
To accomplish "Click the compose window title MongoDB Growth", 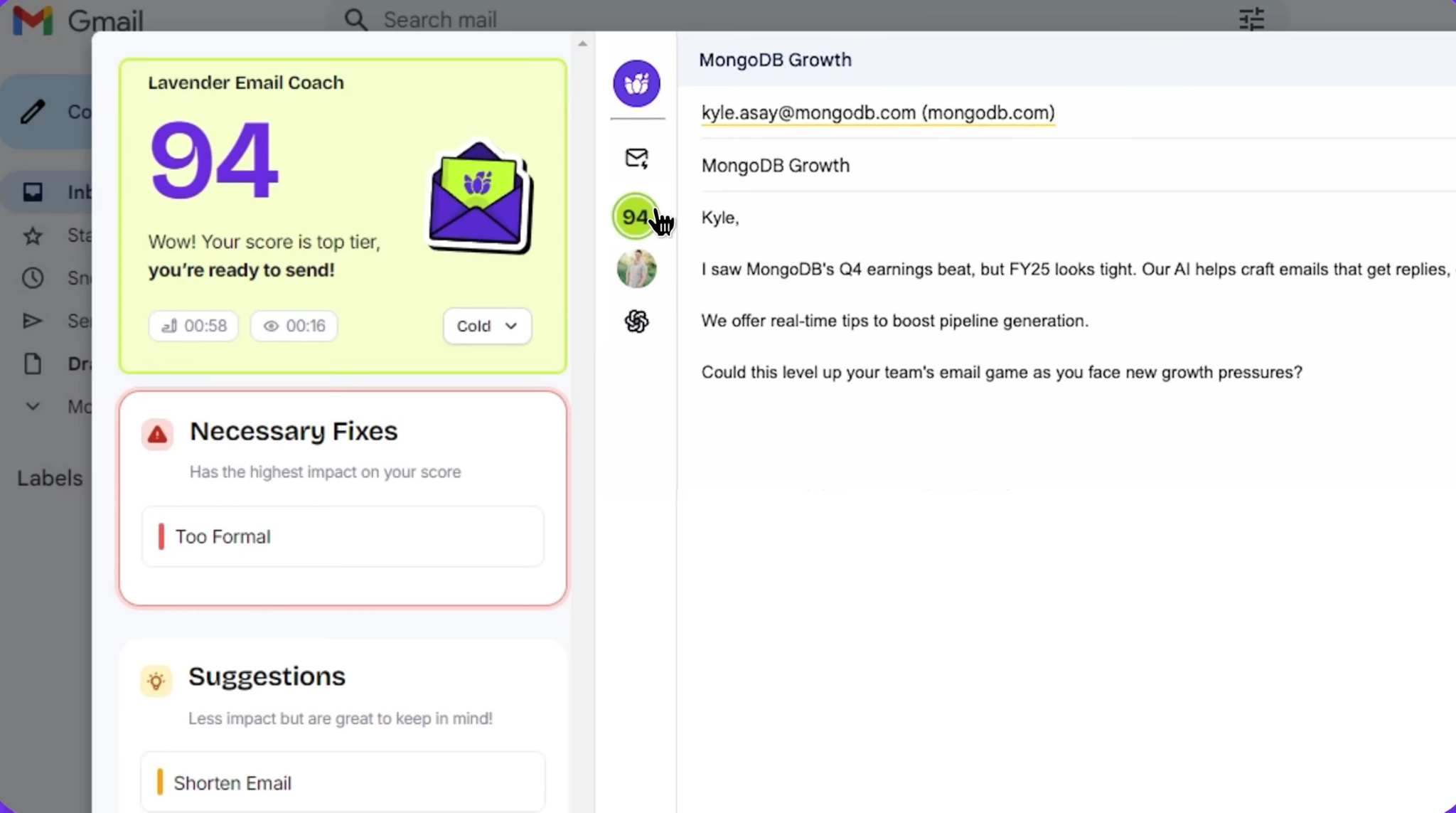I will pos(775,60).
